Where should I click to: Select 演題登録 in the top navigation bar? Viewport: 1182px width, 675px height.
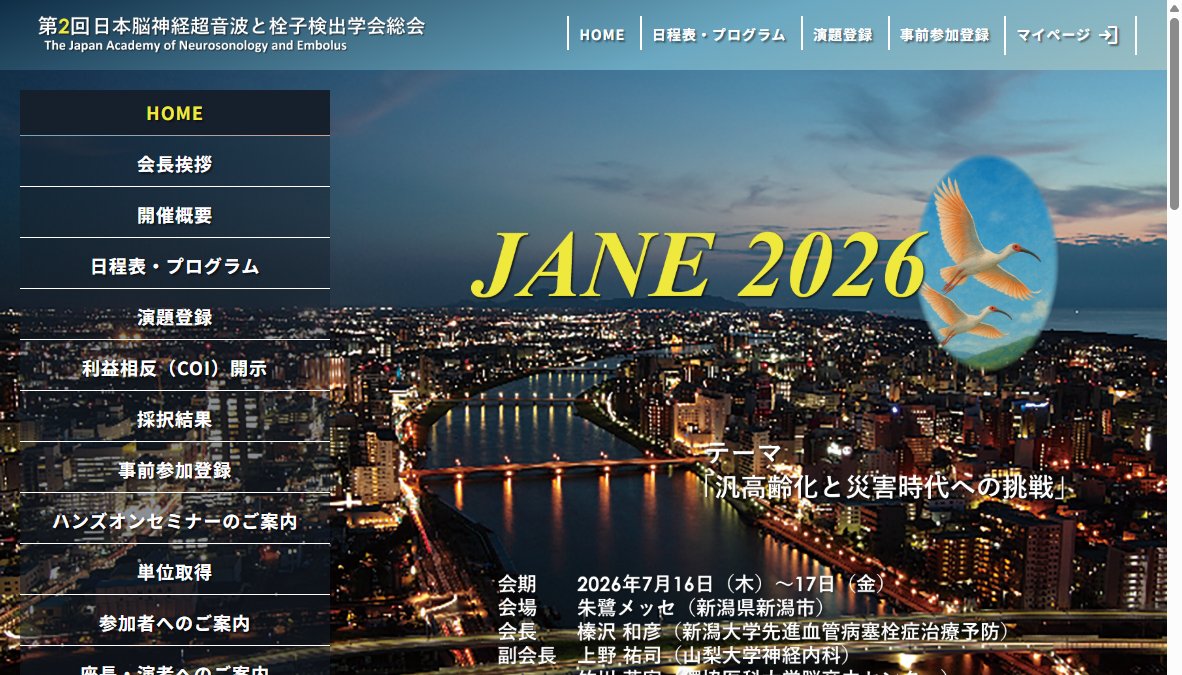point(843,35)
